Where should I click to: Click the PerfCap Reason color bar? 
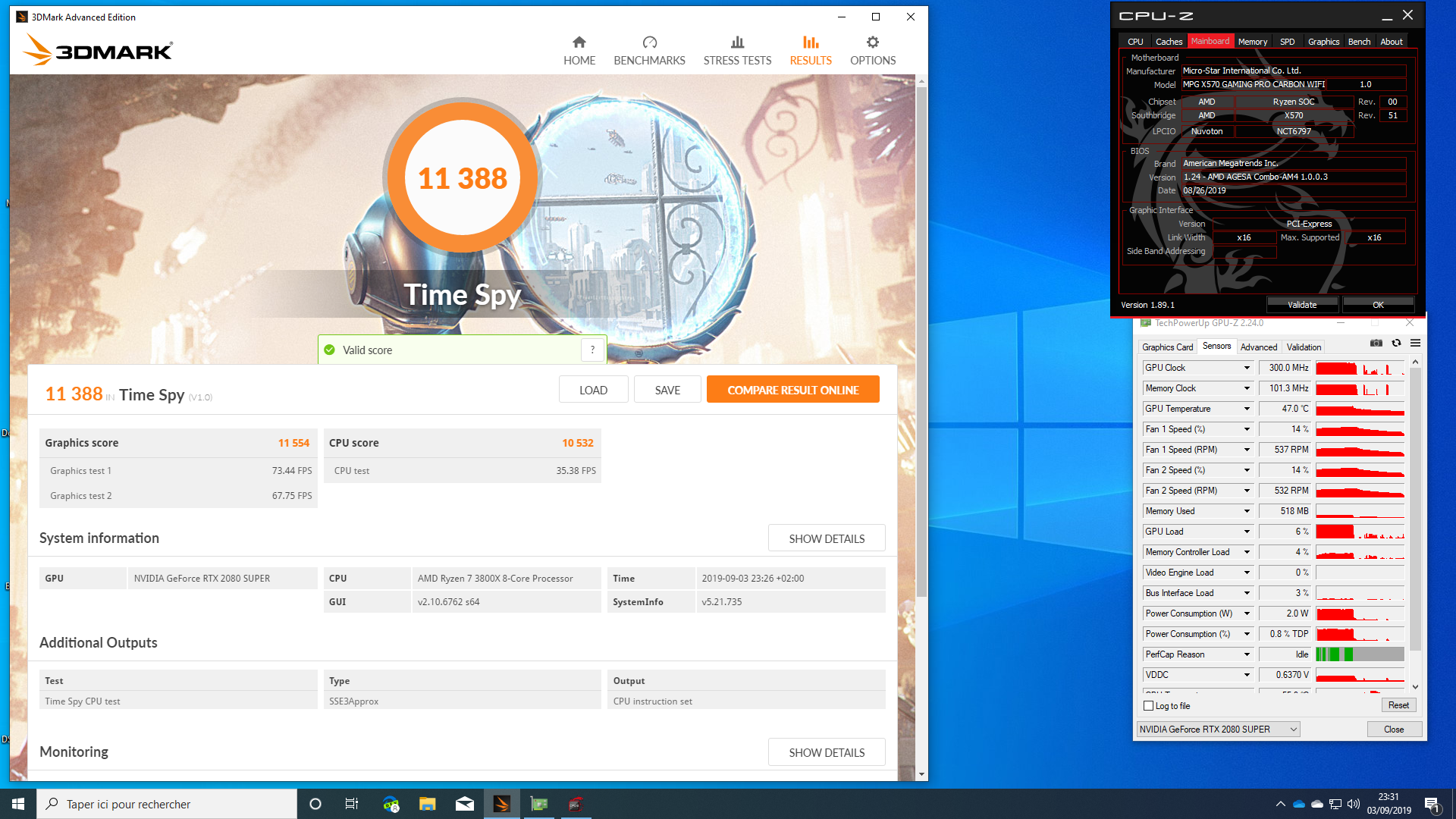1360,654
